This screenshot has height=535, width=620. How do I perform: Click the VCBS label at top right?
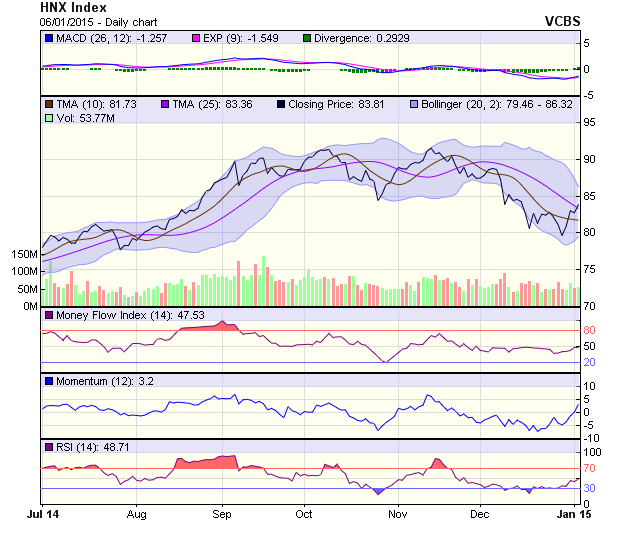pyautogui.click(x=563, y=20)
